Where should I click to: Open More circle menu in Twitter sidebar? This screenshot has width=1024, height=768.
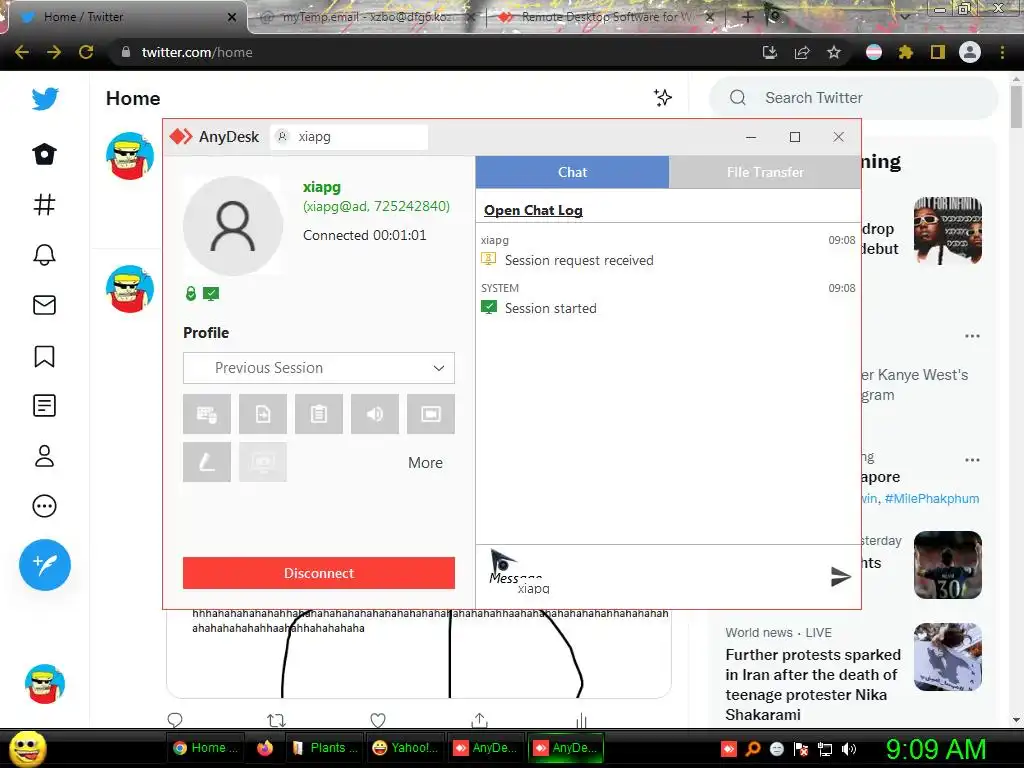44,506
